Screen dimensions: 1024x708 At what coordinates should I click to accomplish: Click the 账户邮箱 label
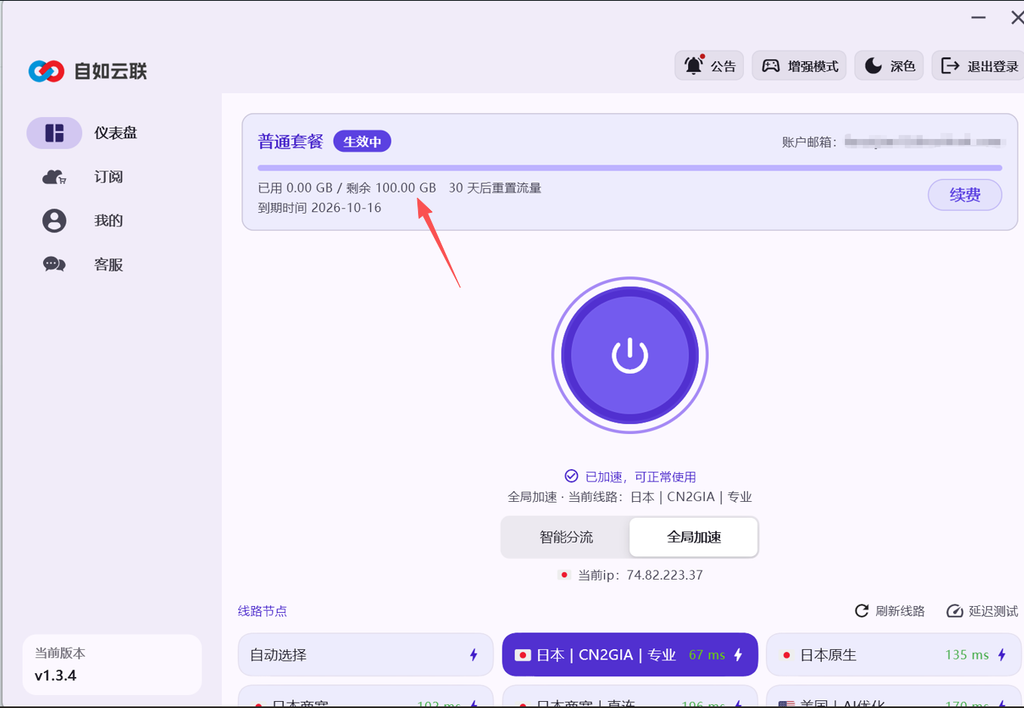808,142
